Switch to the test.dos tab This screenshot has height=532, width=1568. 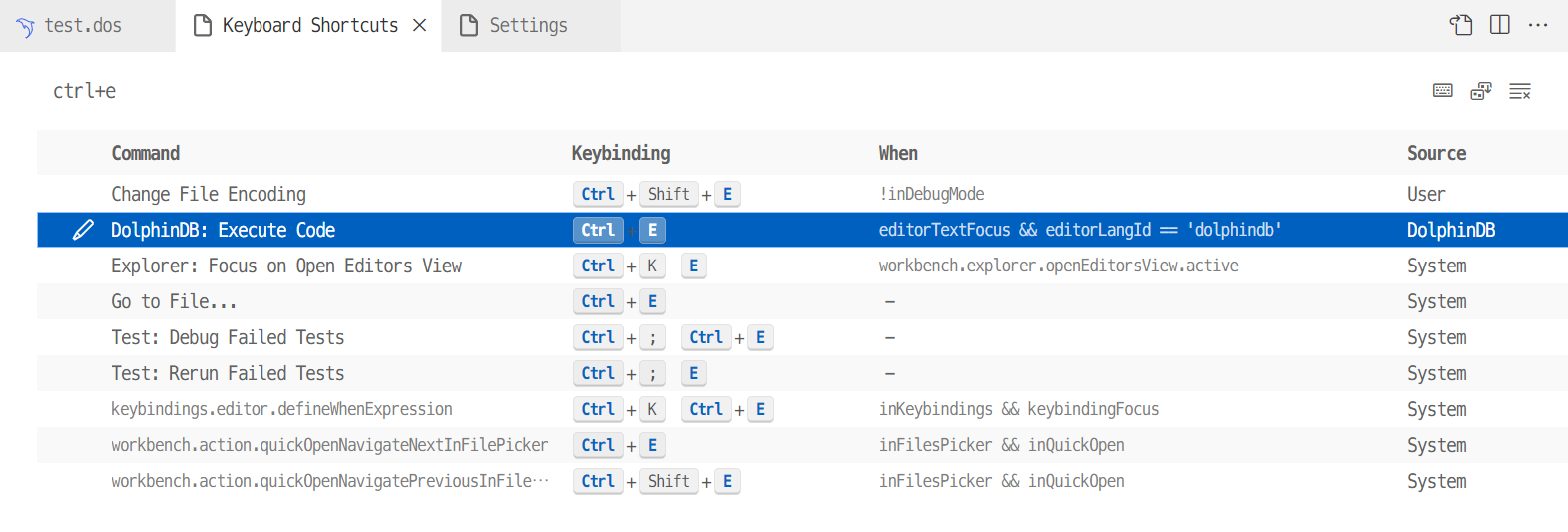82,25
